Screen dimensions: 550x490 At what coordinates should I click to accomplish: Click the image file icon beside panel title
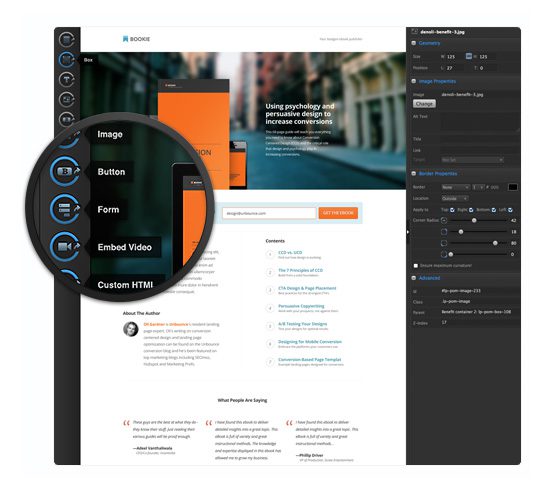(415, 32)
